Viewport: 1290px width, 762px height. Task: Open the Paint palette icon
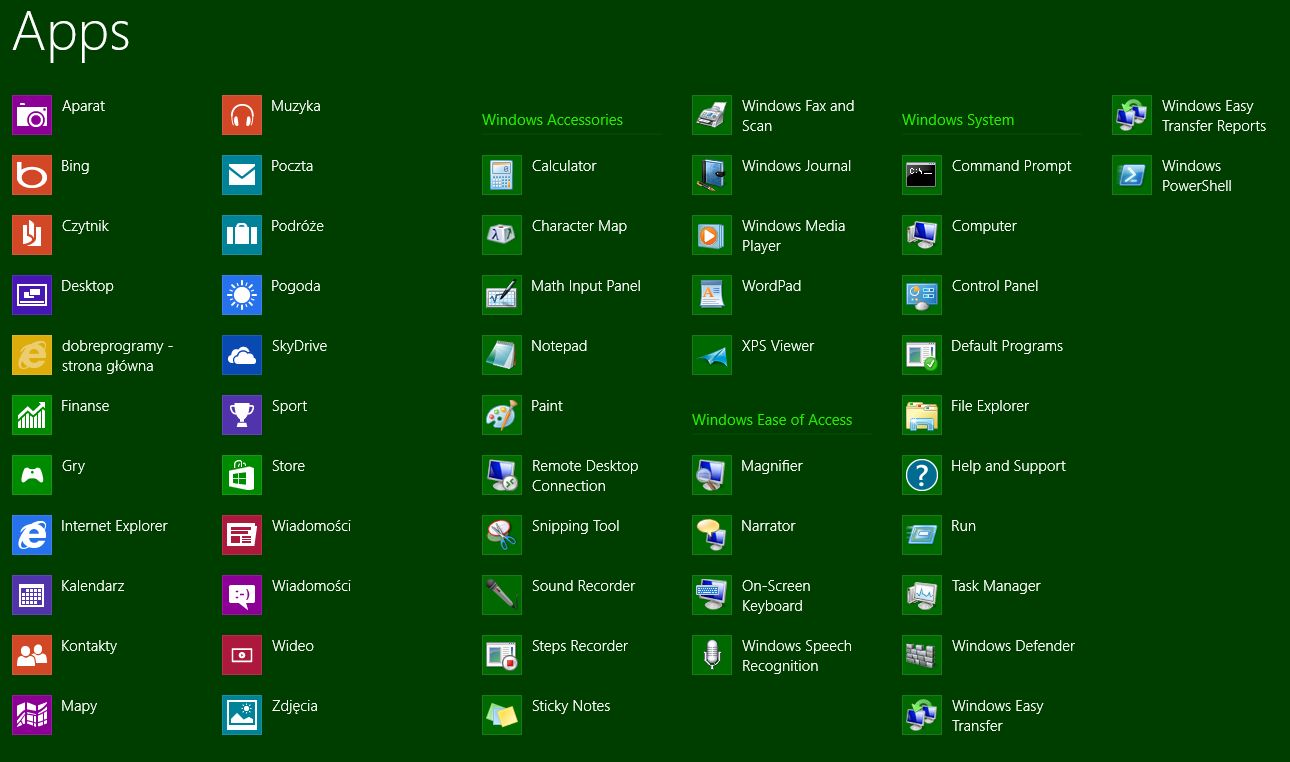502,415
